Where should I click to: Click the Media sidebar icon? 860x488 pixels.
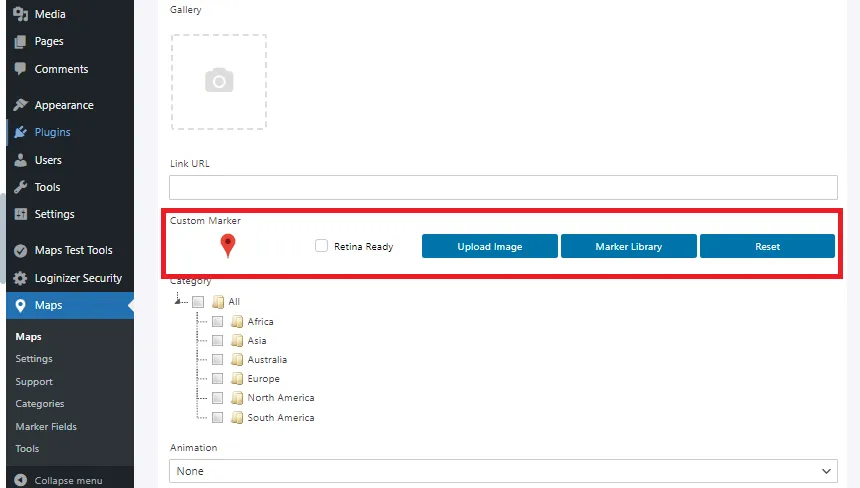coord(20,14)
